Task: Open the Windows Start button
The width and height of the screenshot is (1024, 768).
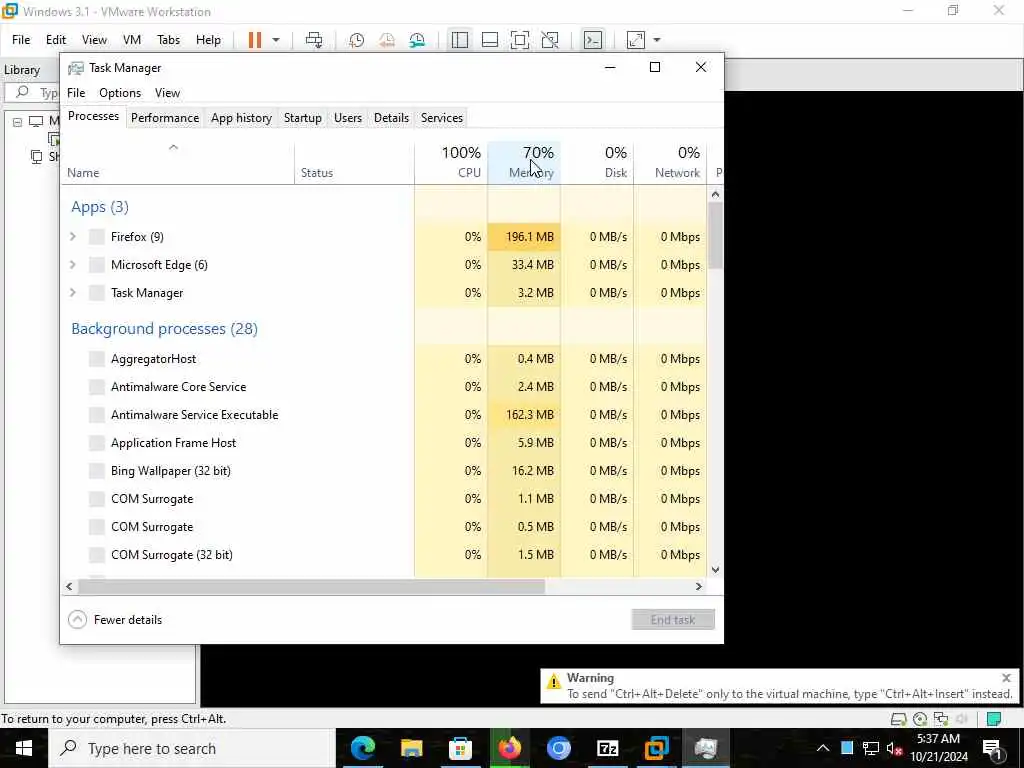Action: tap(24, 748)
